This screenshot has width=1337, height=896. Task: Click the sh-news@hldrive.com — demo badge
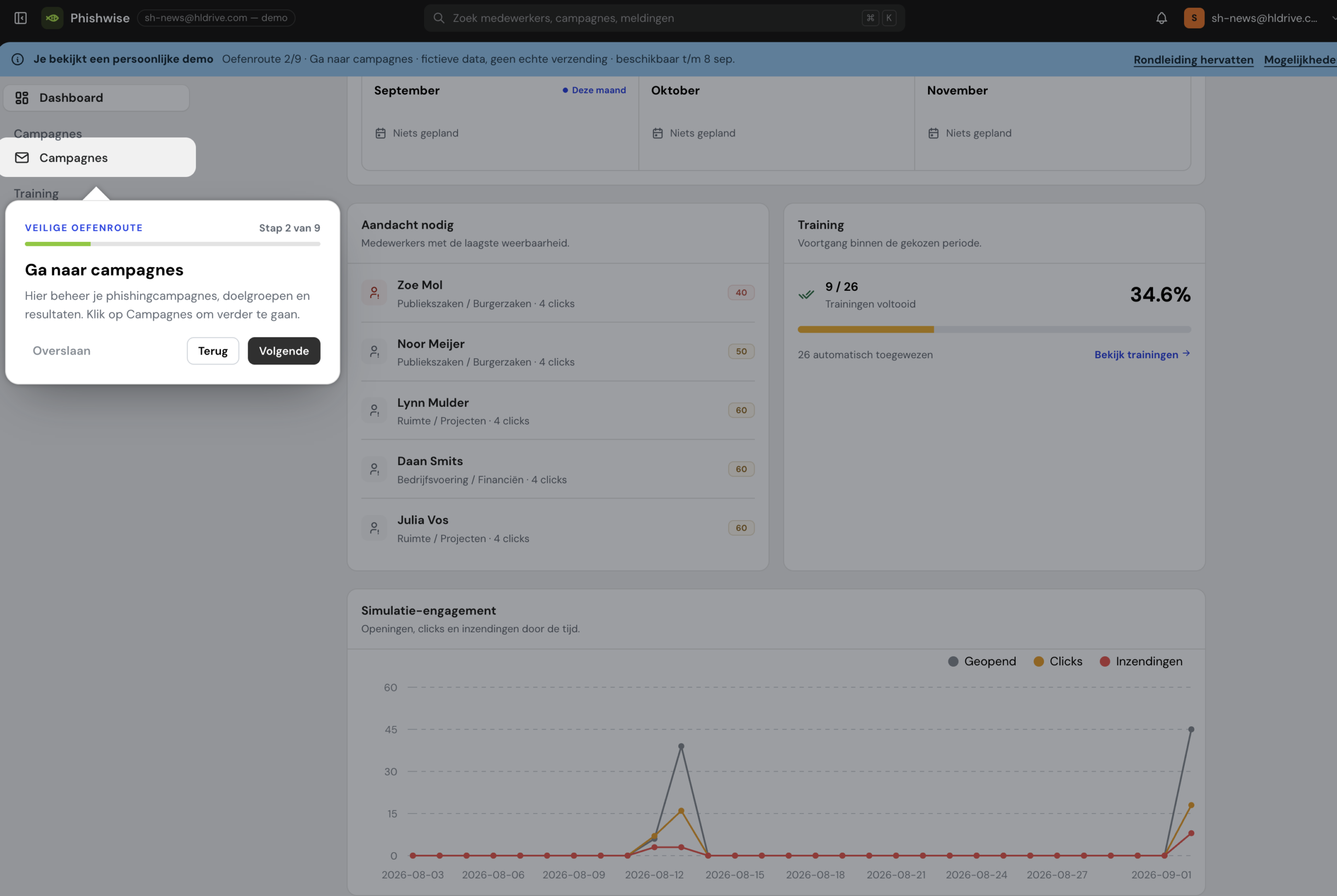point(216,18)
